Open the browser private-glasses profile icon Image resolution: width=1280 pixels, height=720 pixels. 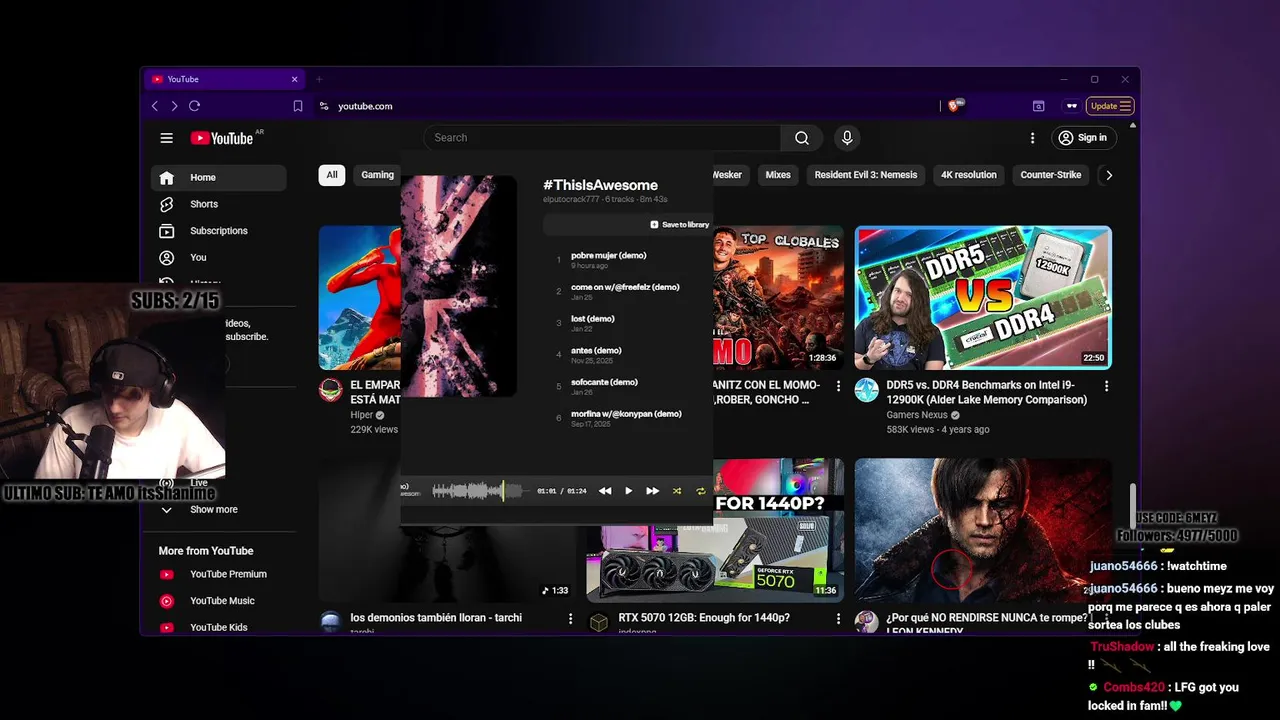pyautogui.click(x=1071, y=106)
